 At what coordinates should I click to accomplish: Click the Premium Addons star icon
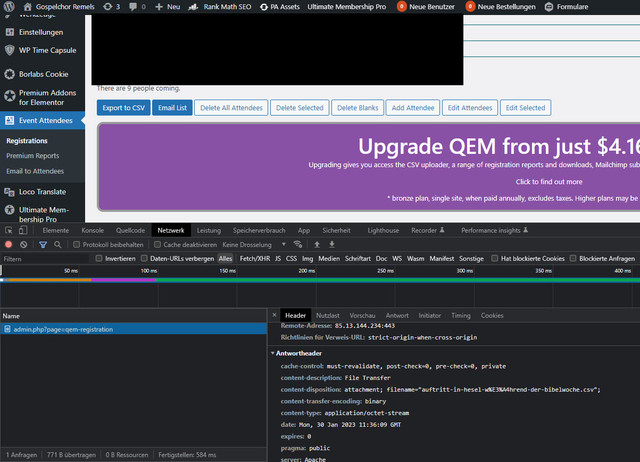[x=10, y=95]
